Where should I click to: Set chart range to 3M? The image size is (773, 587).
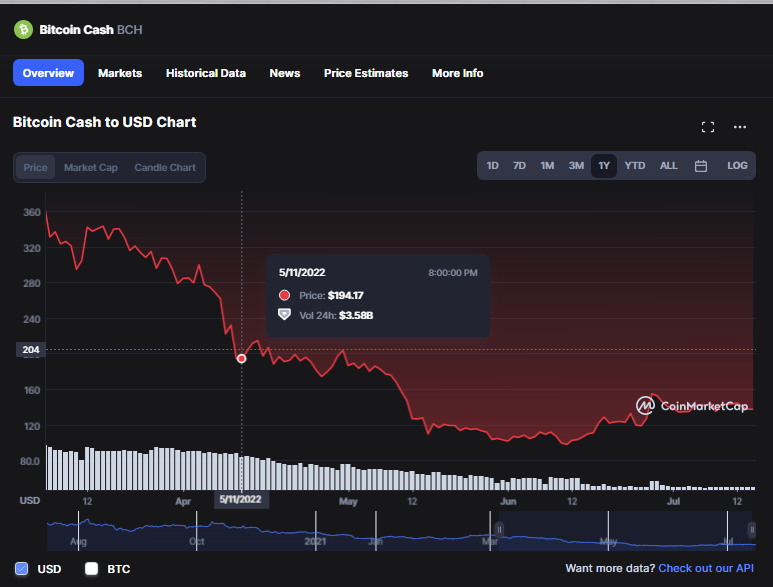pyautogui.click(x=576, y=166)
